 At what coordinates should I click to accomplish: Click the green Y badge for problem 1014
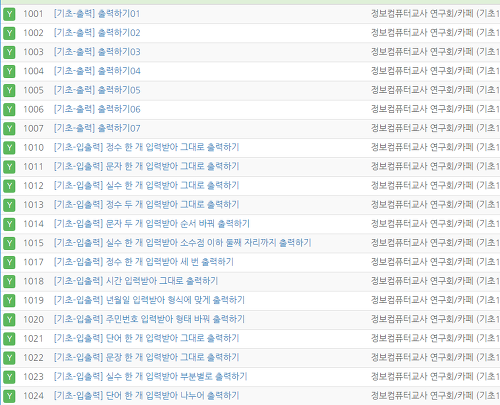click(9, 224)
